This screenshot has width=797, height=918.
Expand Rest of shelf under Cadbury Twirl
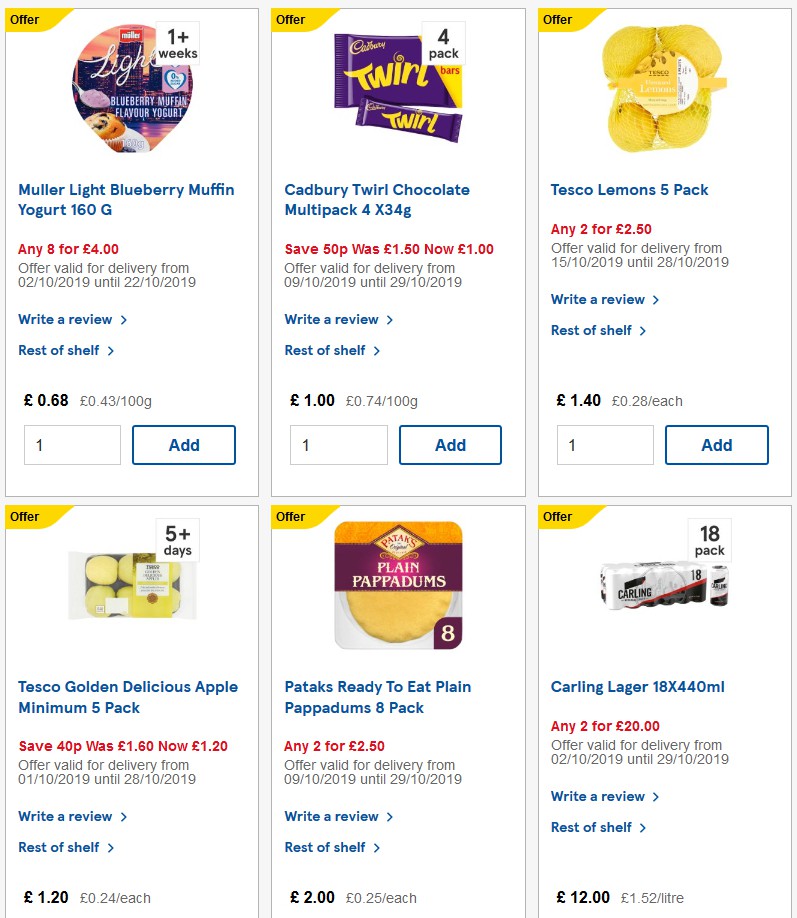[327, 350]
